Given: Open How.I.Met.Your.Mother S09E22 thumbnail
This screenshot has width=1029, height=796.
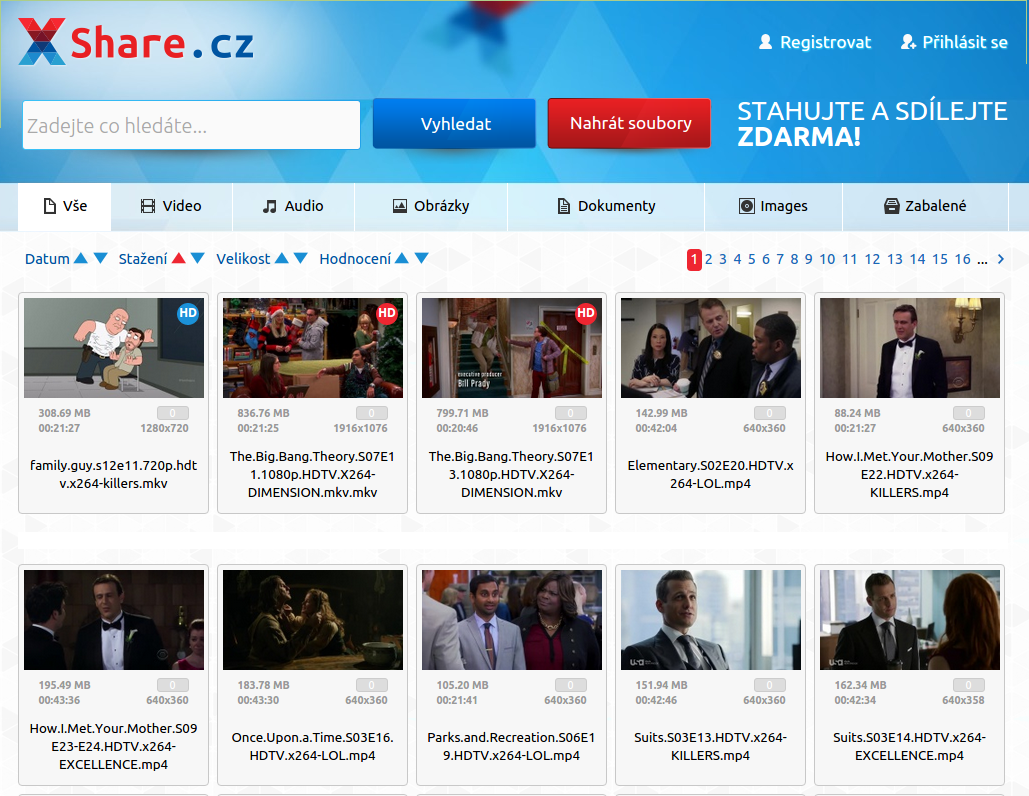Looking at the screenshot, I should 910,348.
